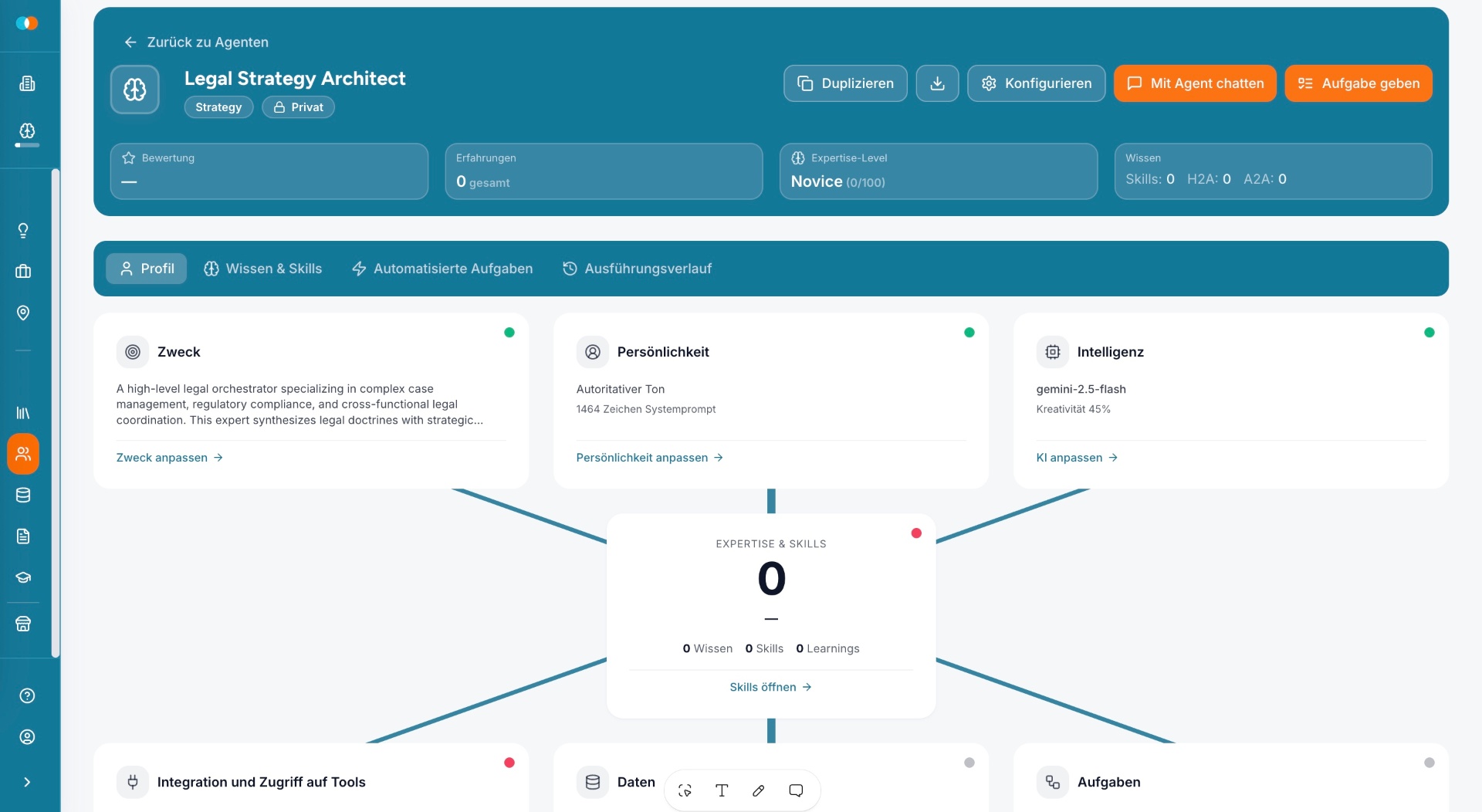Screen dimensions: 1482x812
Task: Open the graduation cap icon in the sidebar
Action: pyautogui.click(x=23, y=577)
